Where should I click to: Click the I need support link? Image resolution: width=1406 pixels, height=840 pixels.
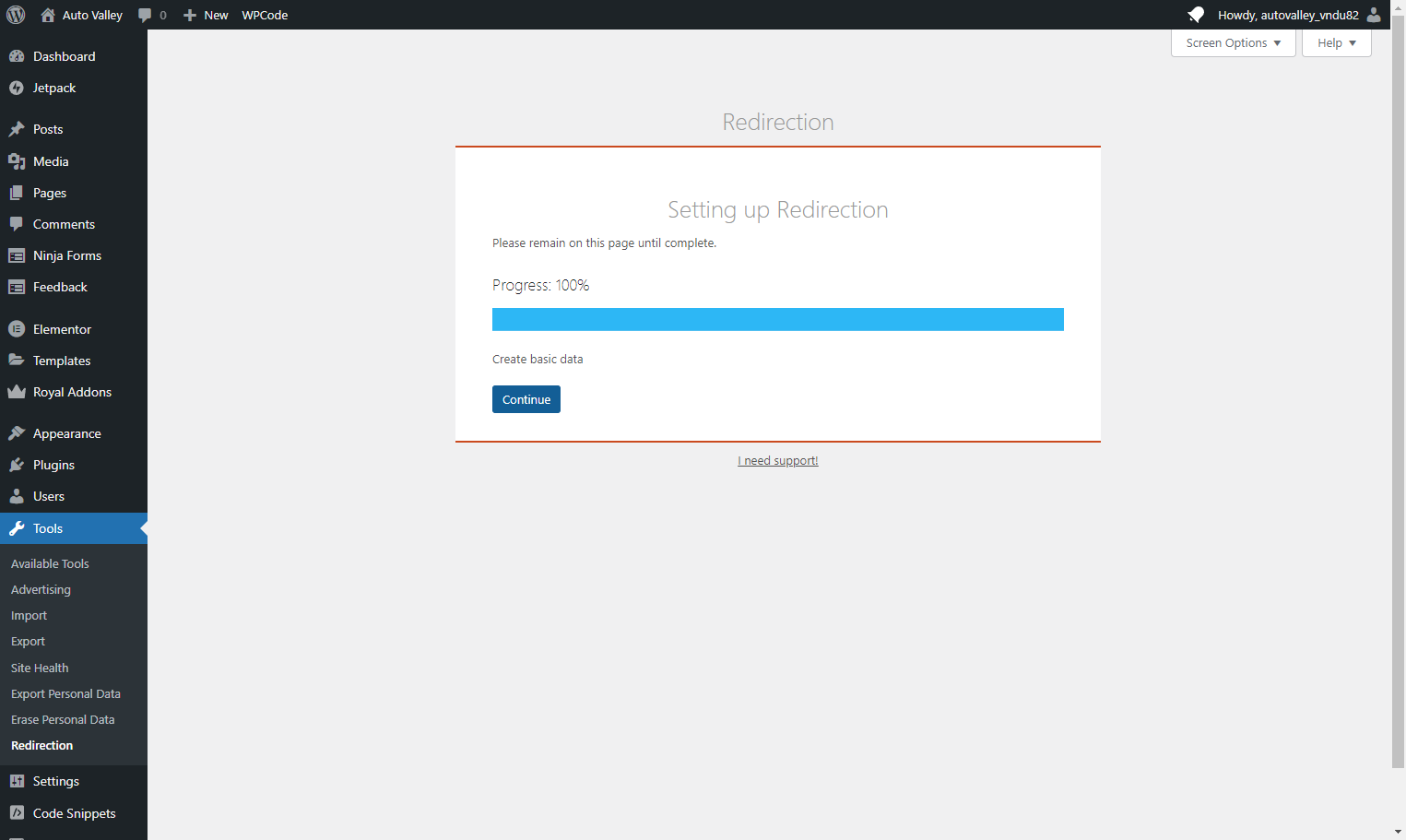click(x=778, y=461)
